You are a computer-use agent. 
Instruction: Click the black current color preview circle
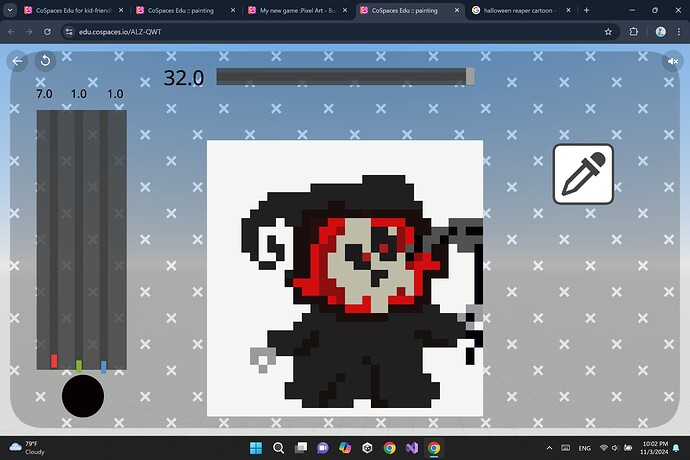point(83,396)
